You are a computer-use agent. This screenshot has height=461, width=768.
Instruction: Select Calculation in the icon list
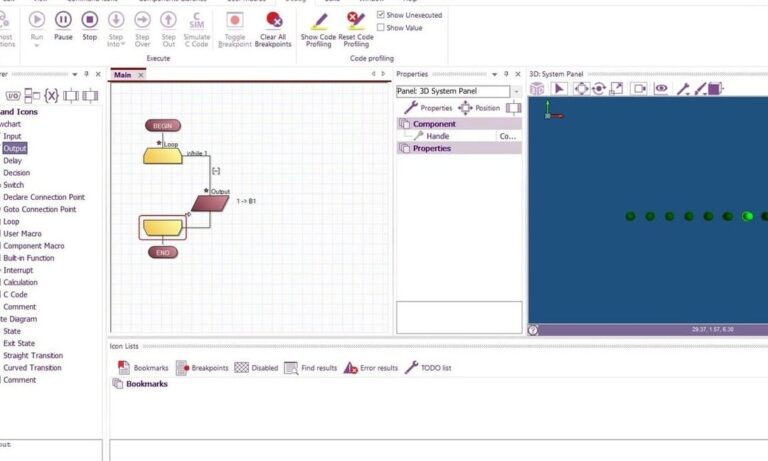(20, 282)
